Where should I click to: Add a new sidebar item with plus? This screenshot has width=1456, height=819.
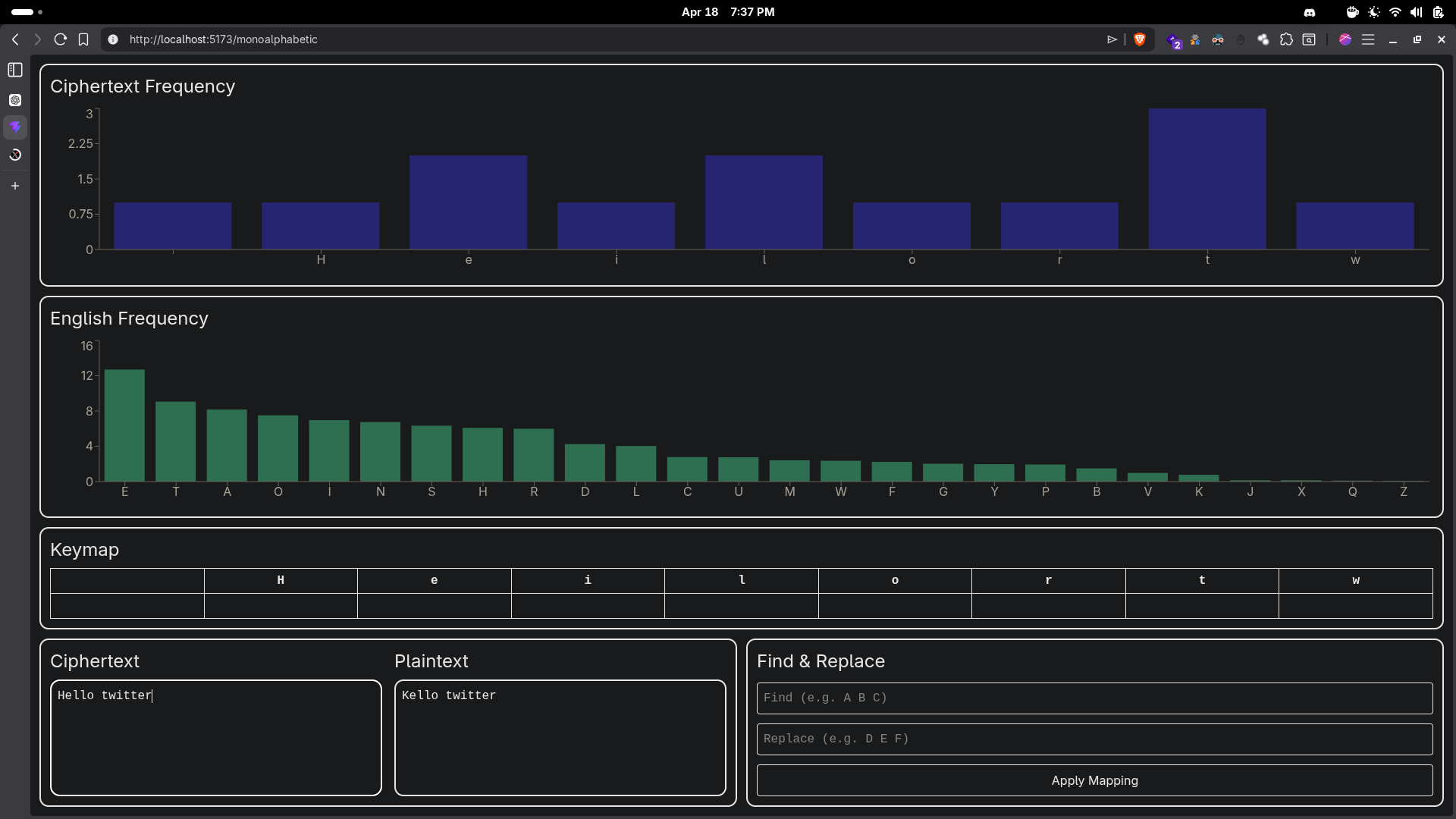pos(15,186)
